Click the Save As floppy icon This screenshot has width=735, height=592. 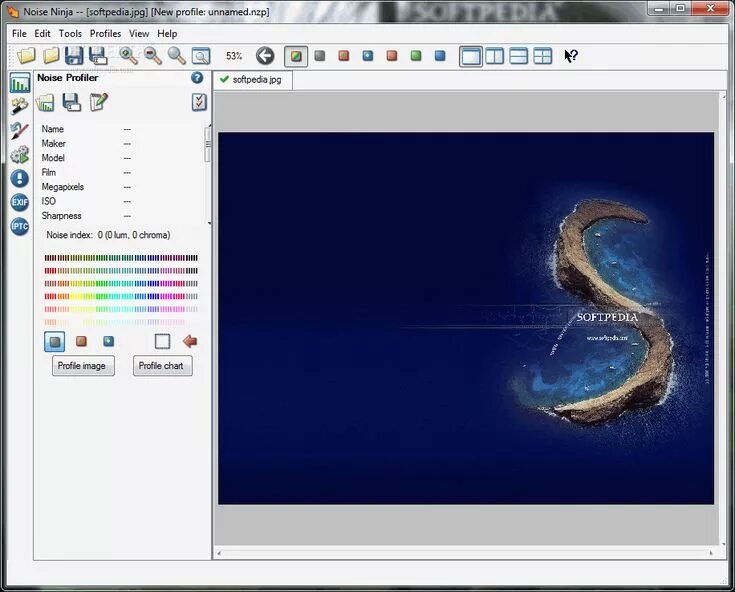(x=98, y=56)
